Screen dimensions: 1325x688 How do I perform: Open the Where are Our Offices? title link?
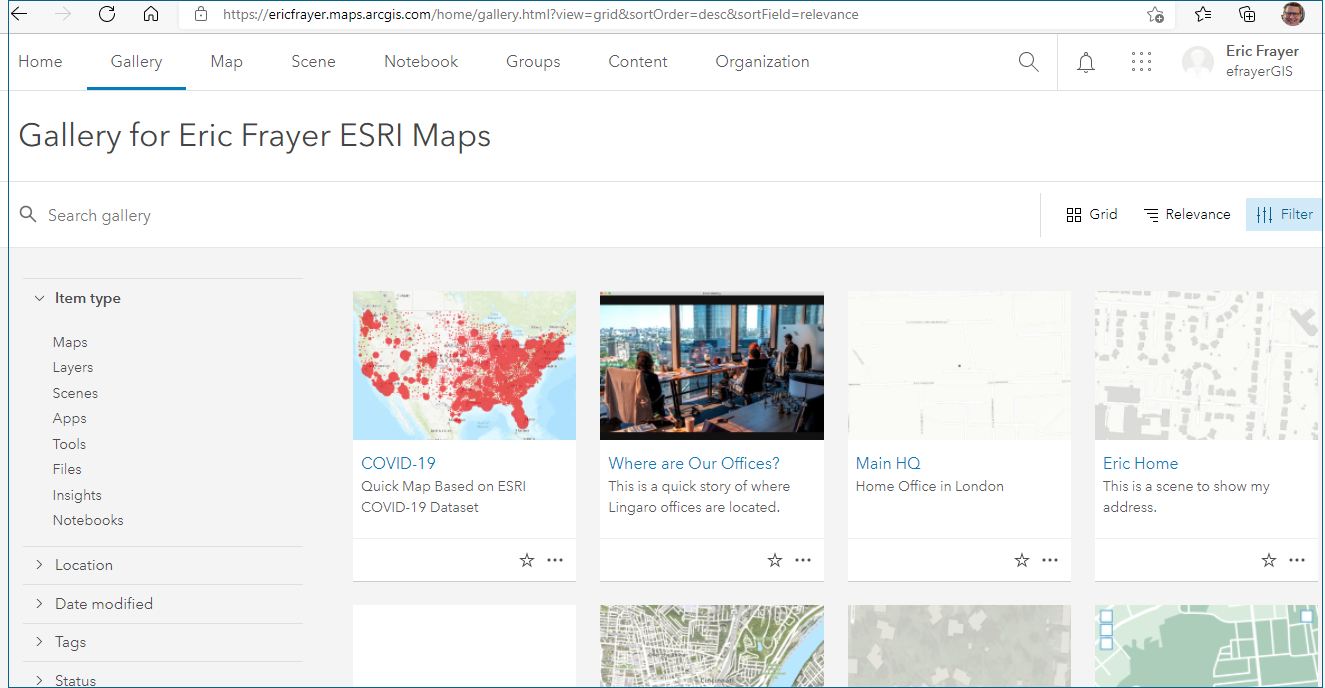[694, 463]
